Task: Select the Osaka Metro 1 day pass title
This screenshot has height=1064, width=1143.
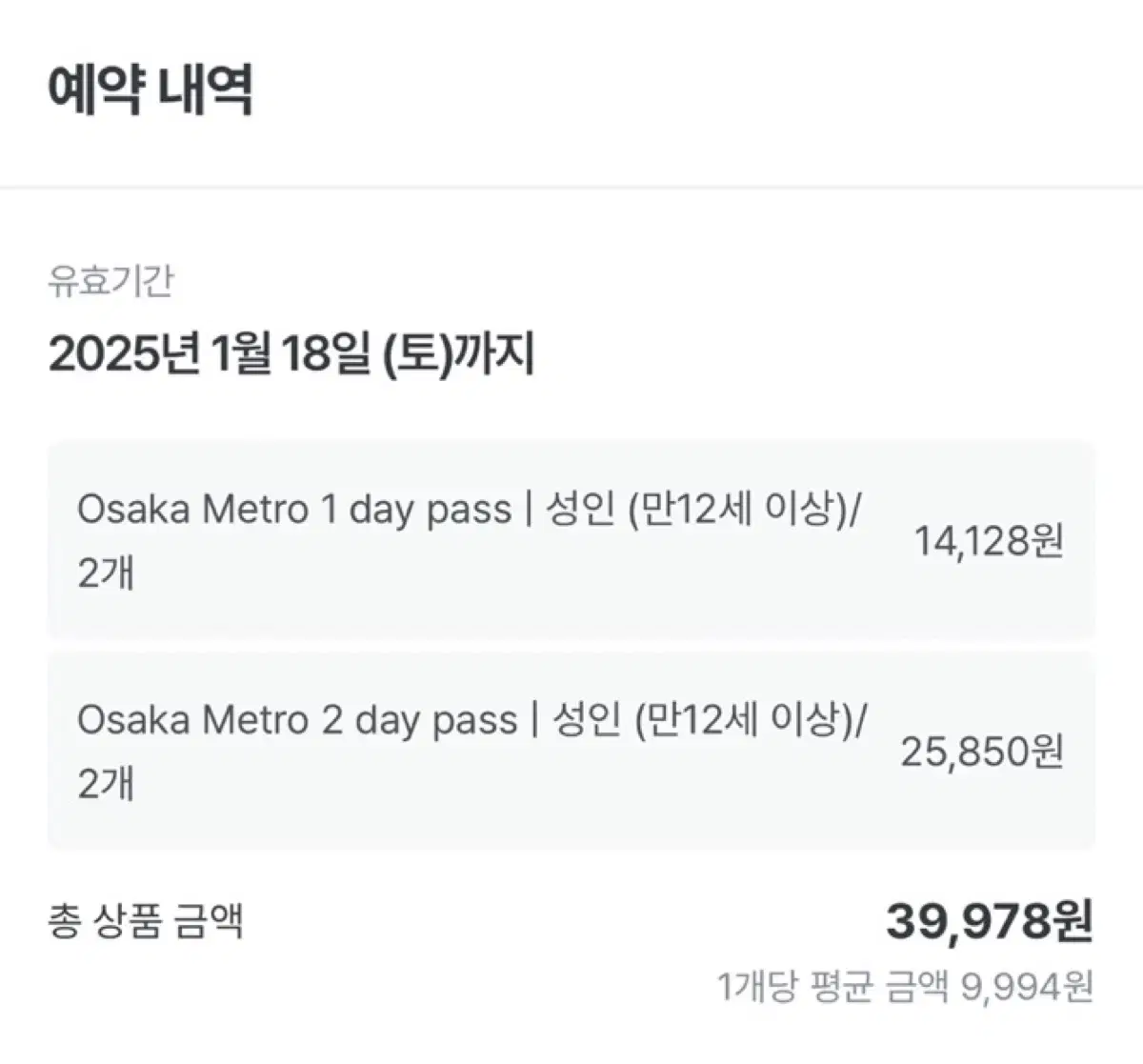Action: (x=294, y=511)
